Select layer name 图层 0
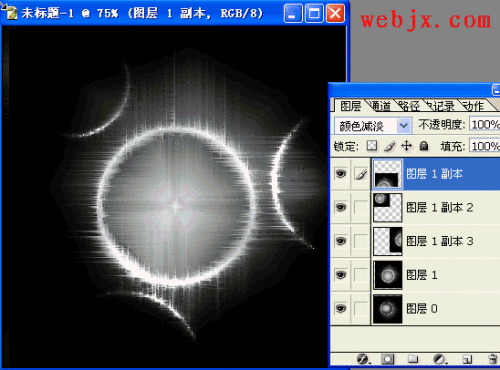The height and width of the screenshot is (370, 500). (422, 308)
